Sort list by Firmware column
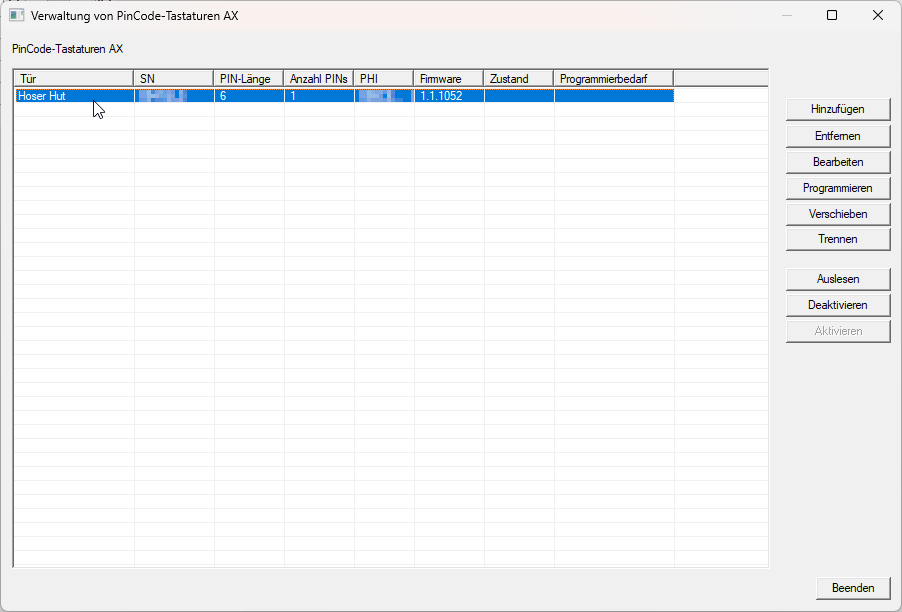This screenshot has height=612, width=902. tap(448, 79)
